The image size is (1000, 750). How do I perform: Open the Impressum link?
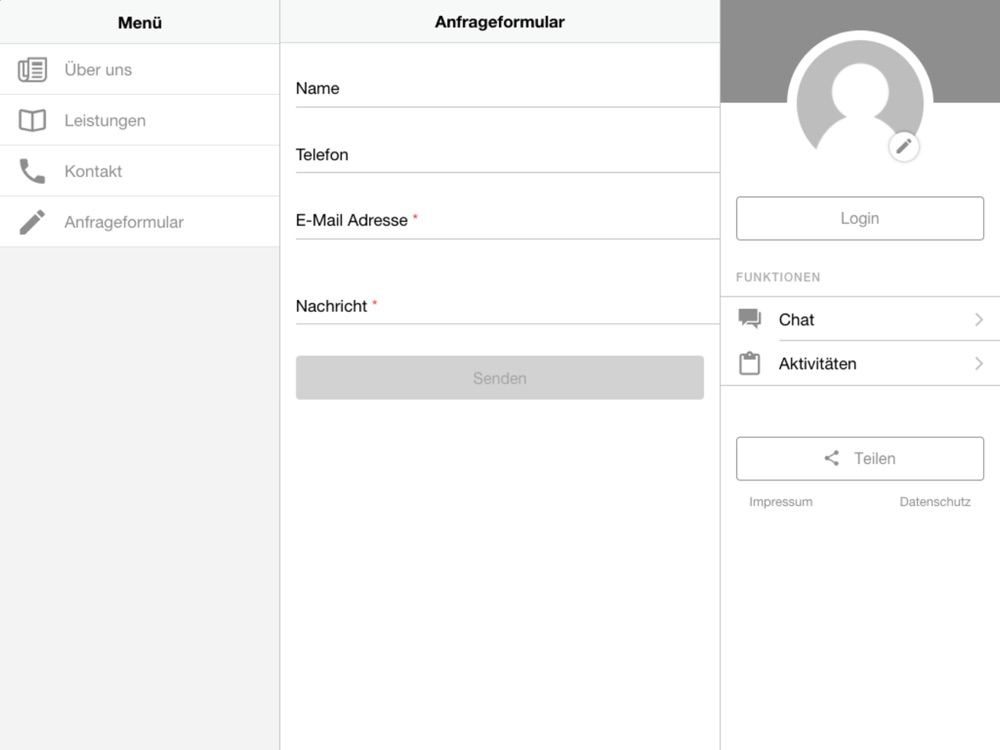tap(781, 502)
